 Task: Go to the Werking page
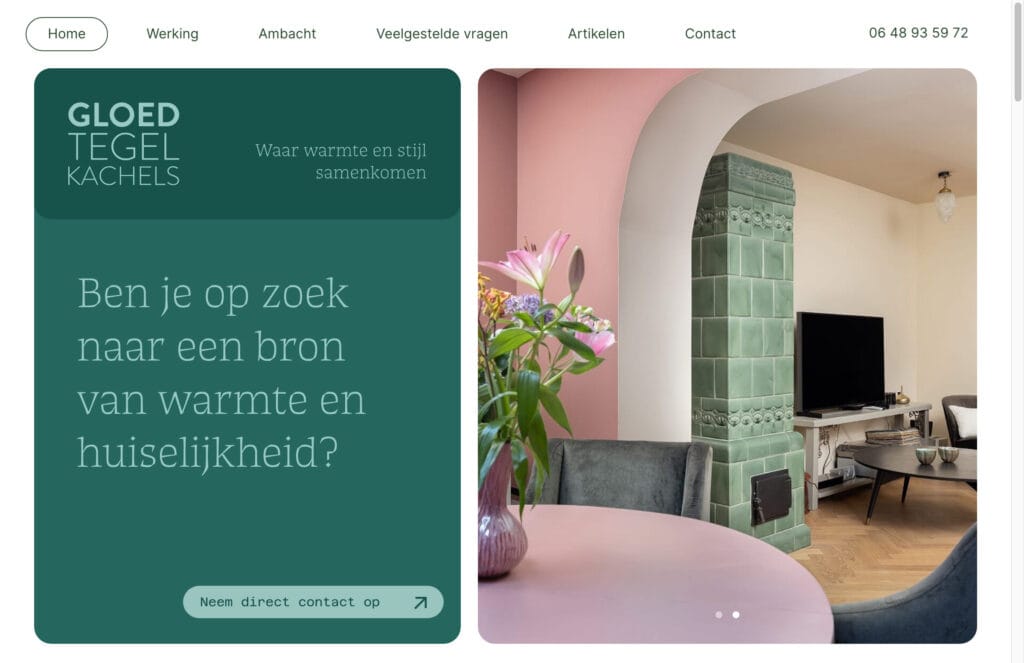click(x=172, y=33)
